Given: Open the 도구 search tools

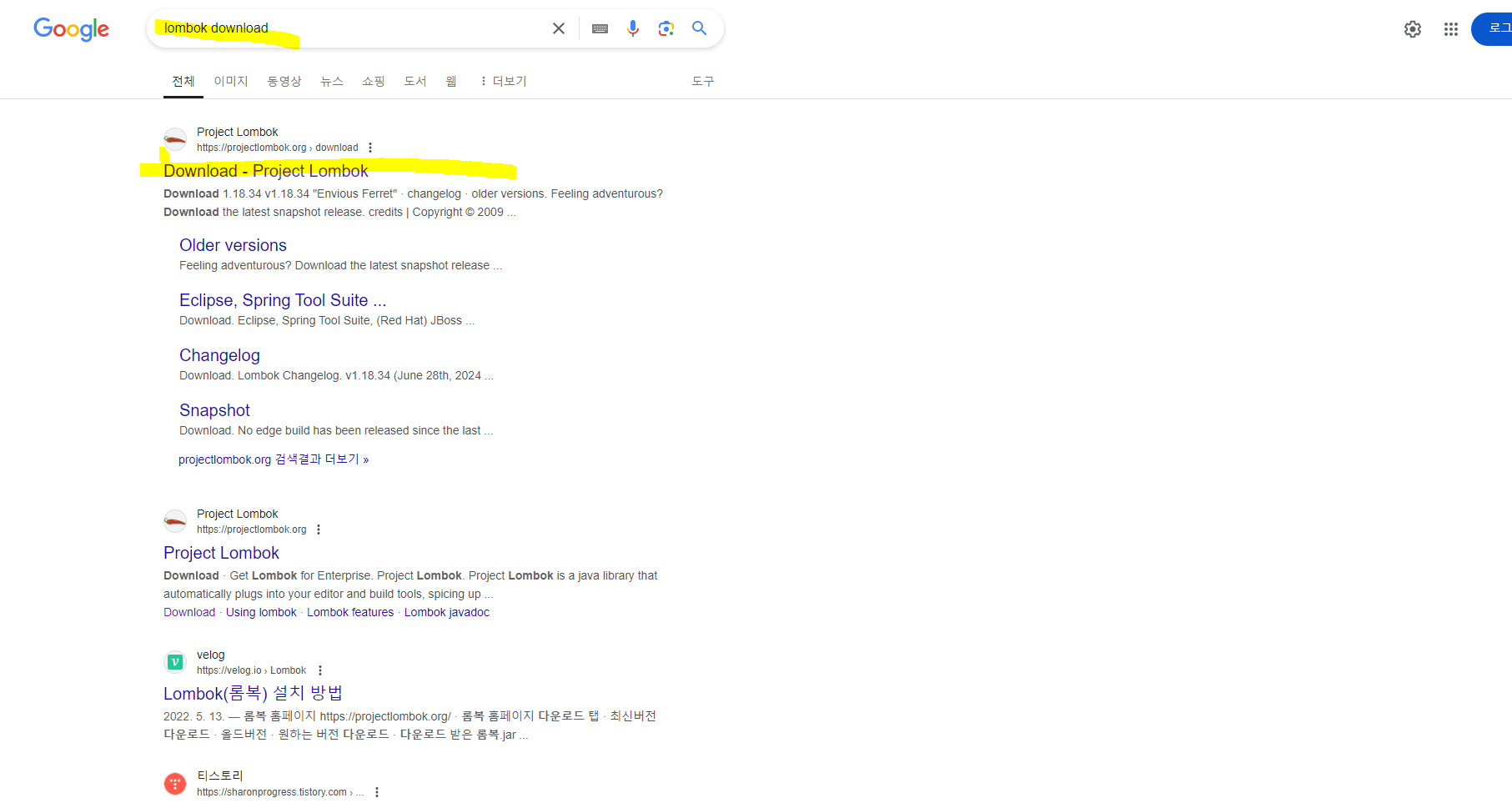Looking at the screenshot, I should 703,81.
